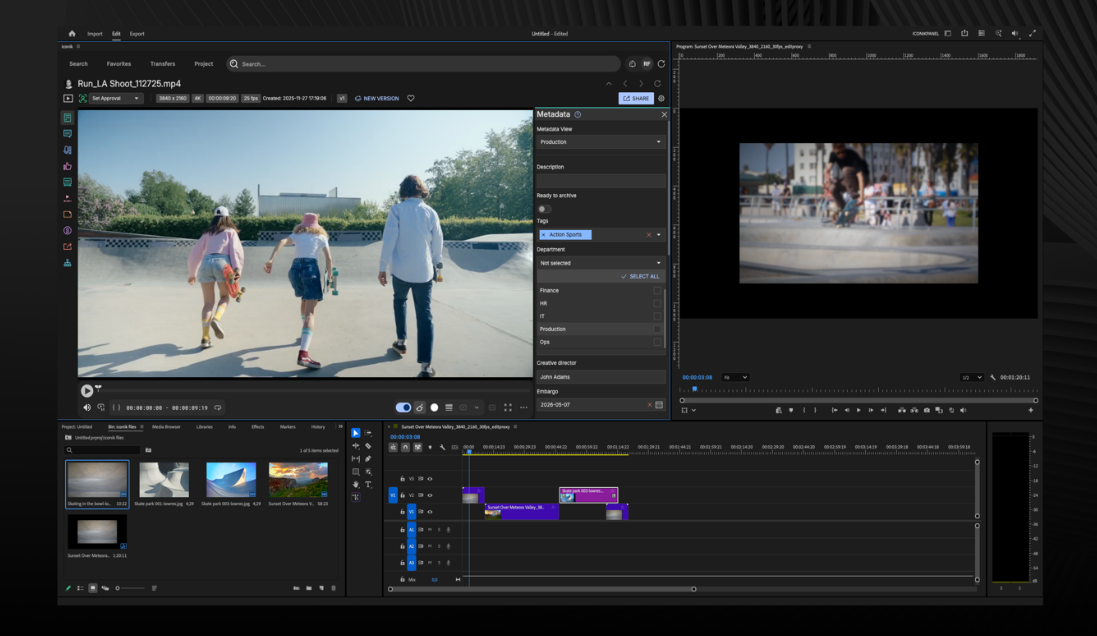Click the New Version link
This screenshot has height=636, width=1097.
377,99
